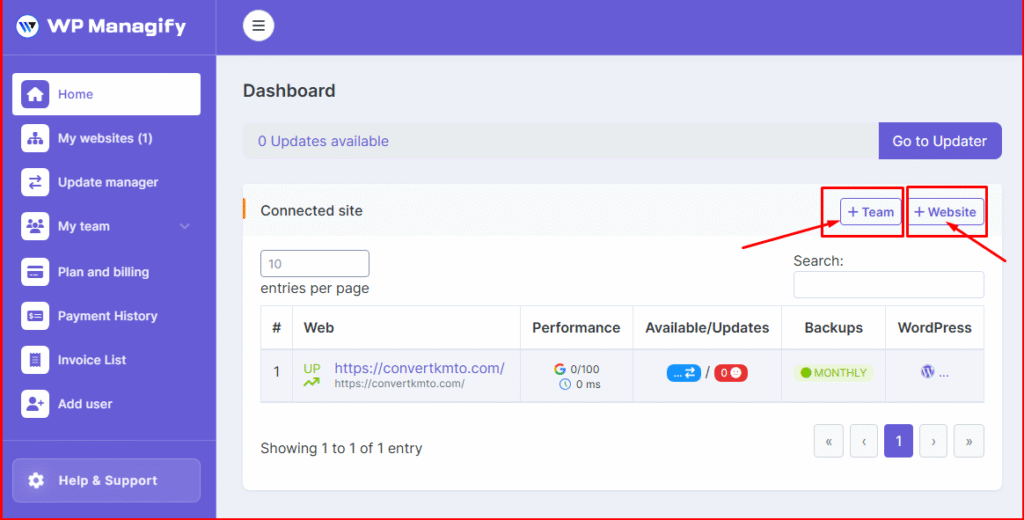Image resolution: width=1024 pixels, height=520 pixels.
Task: Sort by the Performance column header
Action: click(x=576, y=328)
